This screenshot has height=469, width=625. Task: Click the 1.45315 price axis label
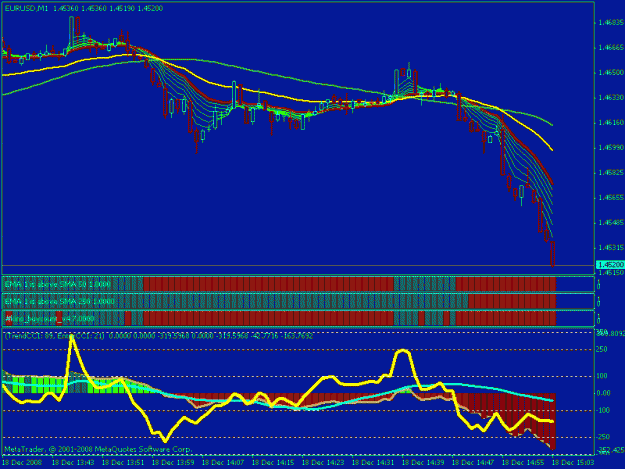pyautogui.click(x=611, y=248)
